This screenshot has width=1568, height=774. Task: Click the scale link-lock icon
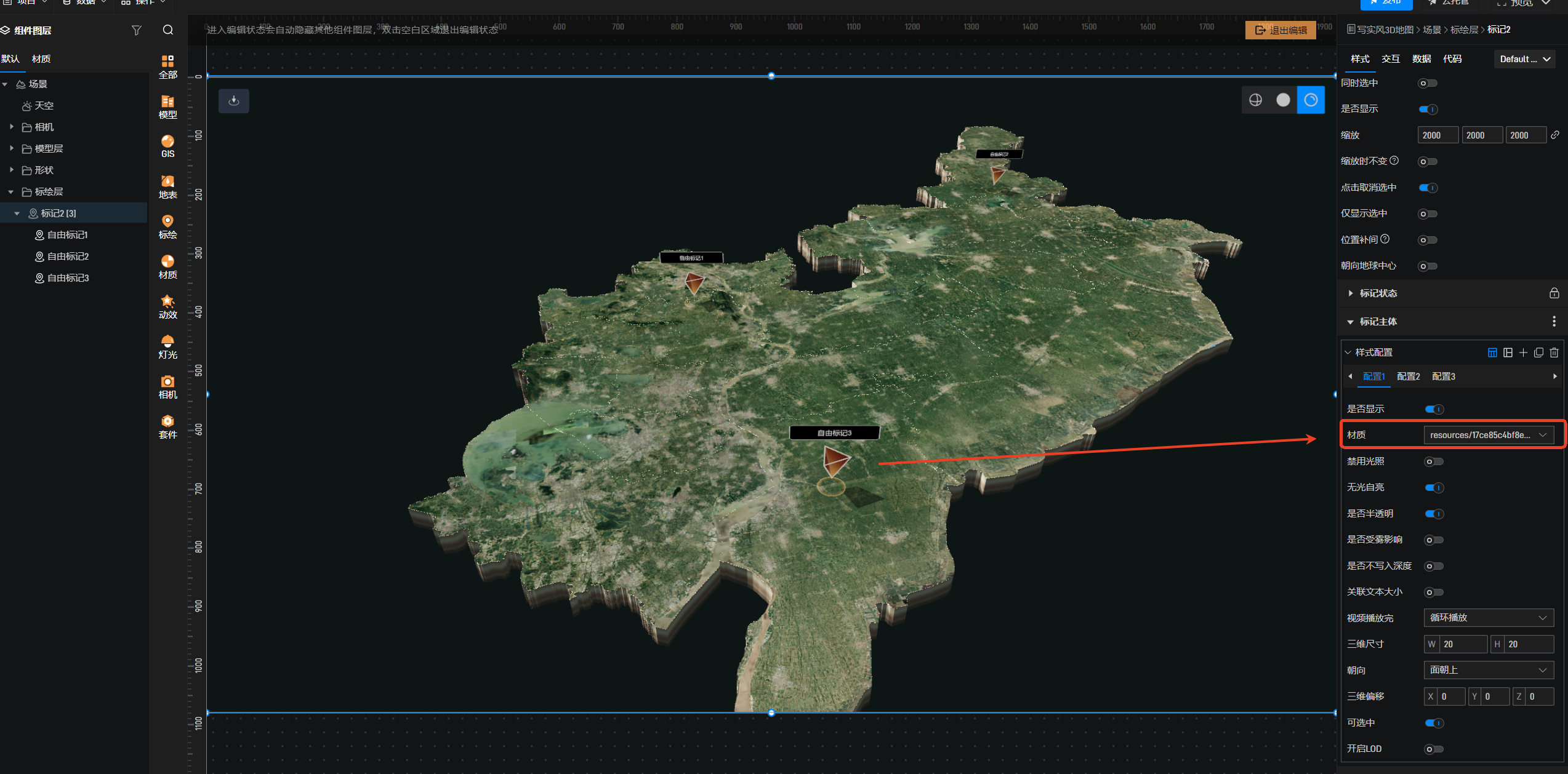1555,135
